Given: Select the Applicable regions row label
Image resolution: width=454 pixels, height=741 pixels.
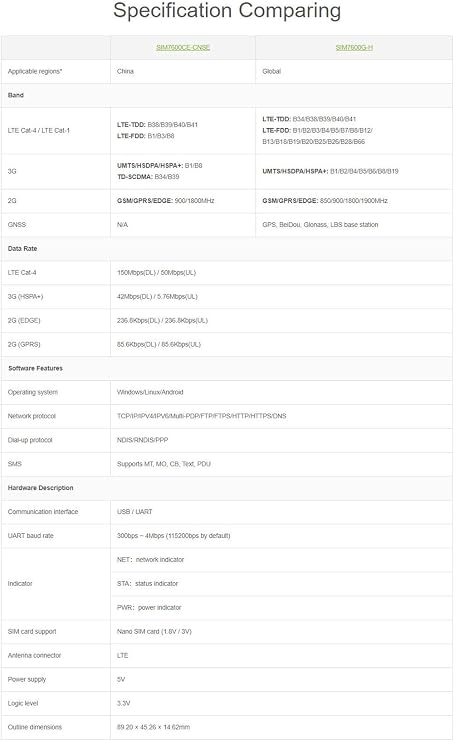Looking at the screenshot, I should point(35,71).
